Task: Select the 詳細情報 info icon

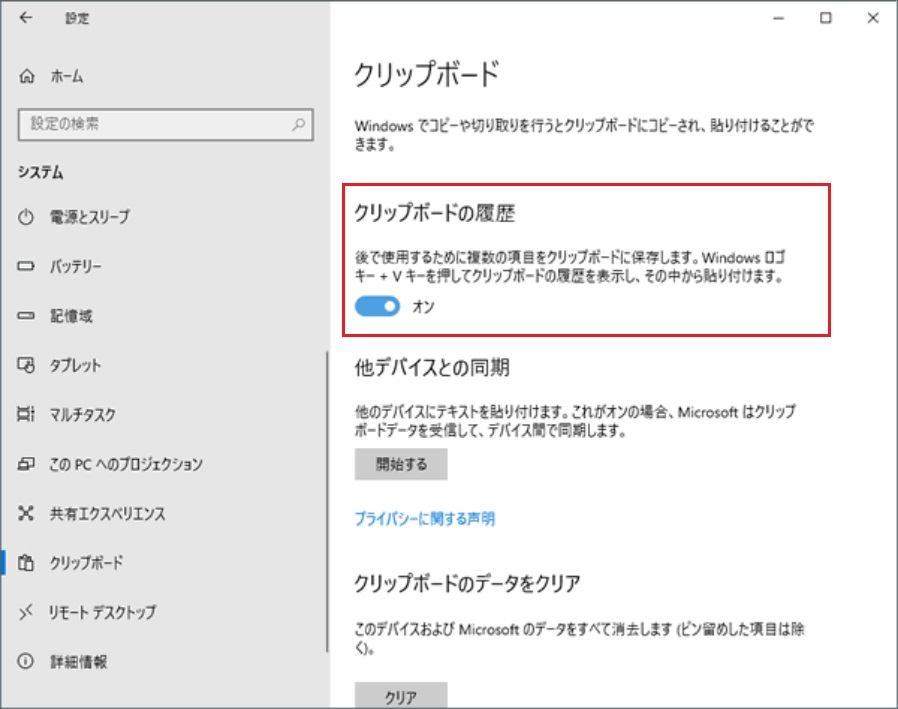Action: tap(26, 661)
